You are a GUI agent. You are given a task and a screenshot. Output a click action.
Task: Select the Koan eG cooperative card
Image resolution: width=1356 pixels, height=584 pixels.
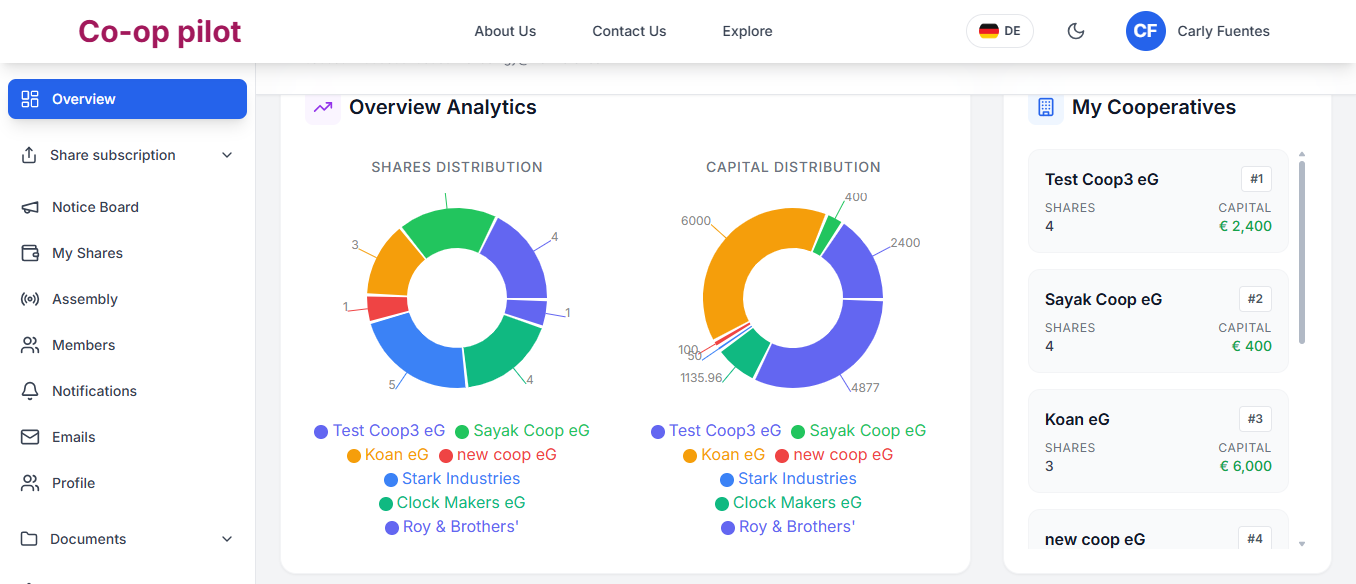pos(1158,441)
